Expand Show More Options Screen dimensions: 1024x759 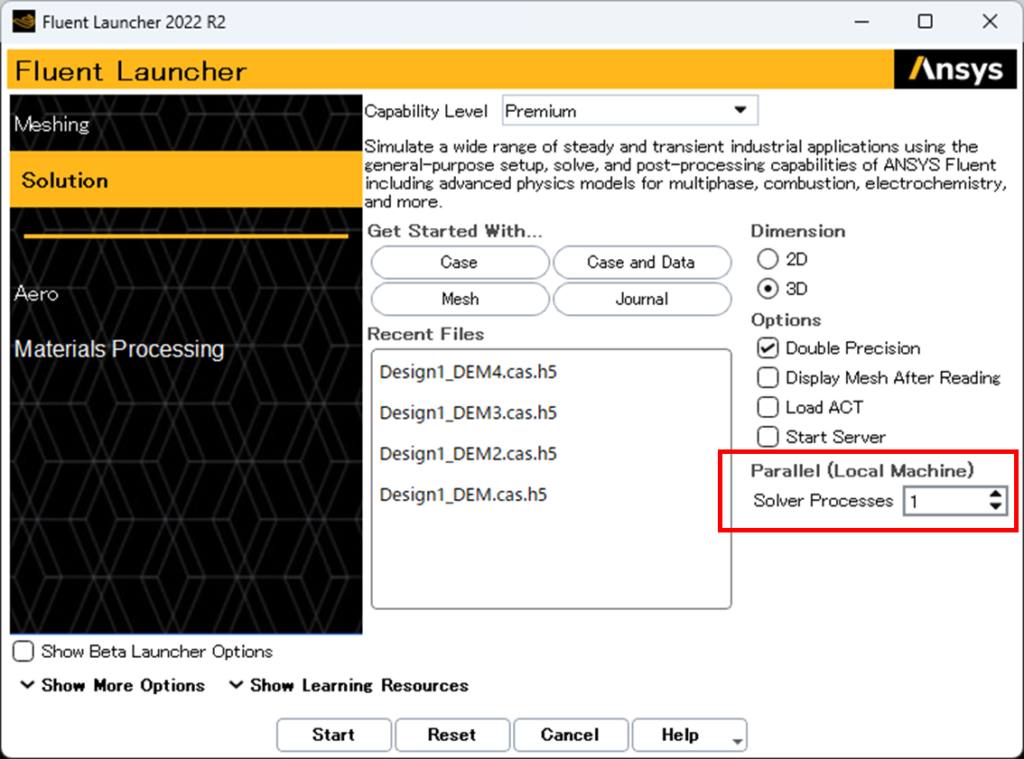[x=112, y=685]
